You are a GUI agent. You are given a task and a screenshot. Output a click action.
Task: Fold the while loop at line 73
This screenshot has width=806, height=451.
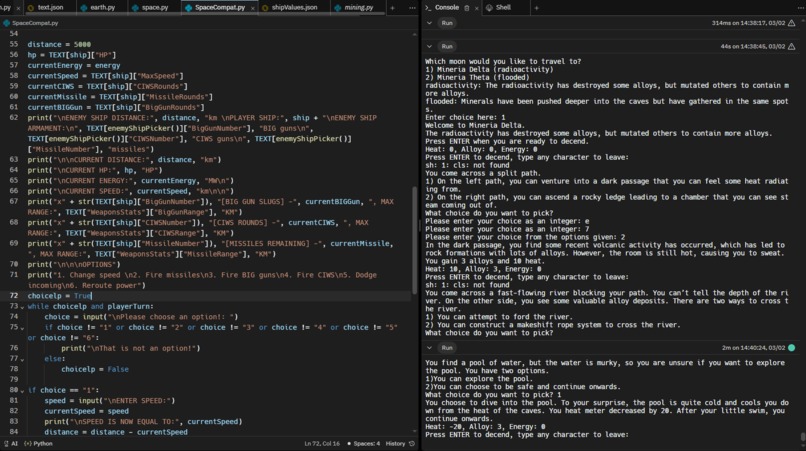coord(22,306)
